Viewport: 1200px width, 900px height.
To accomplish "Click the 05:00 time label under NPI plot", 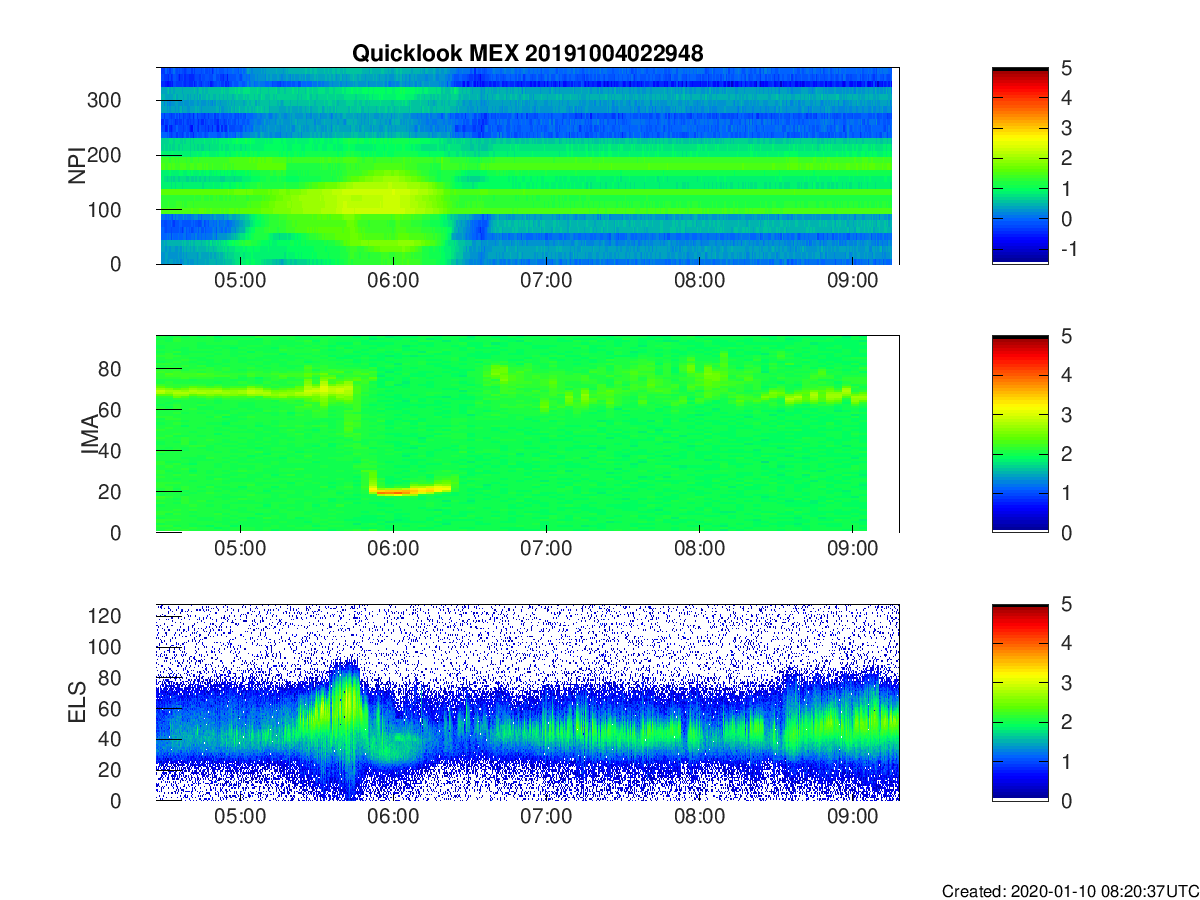I will pos(240,281).
